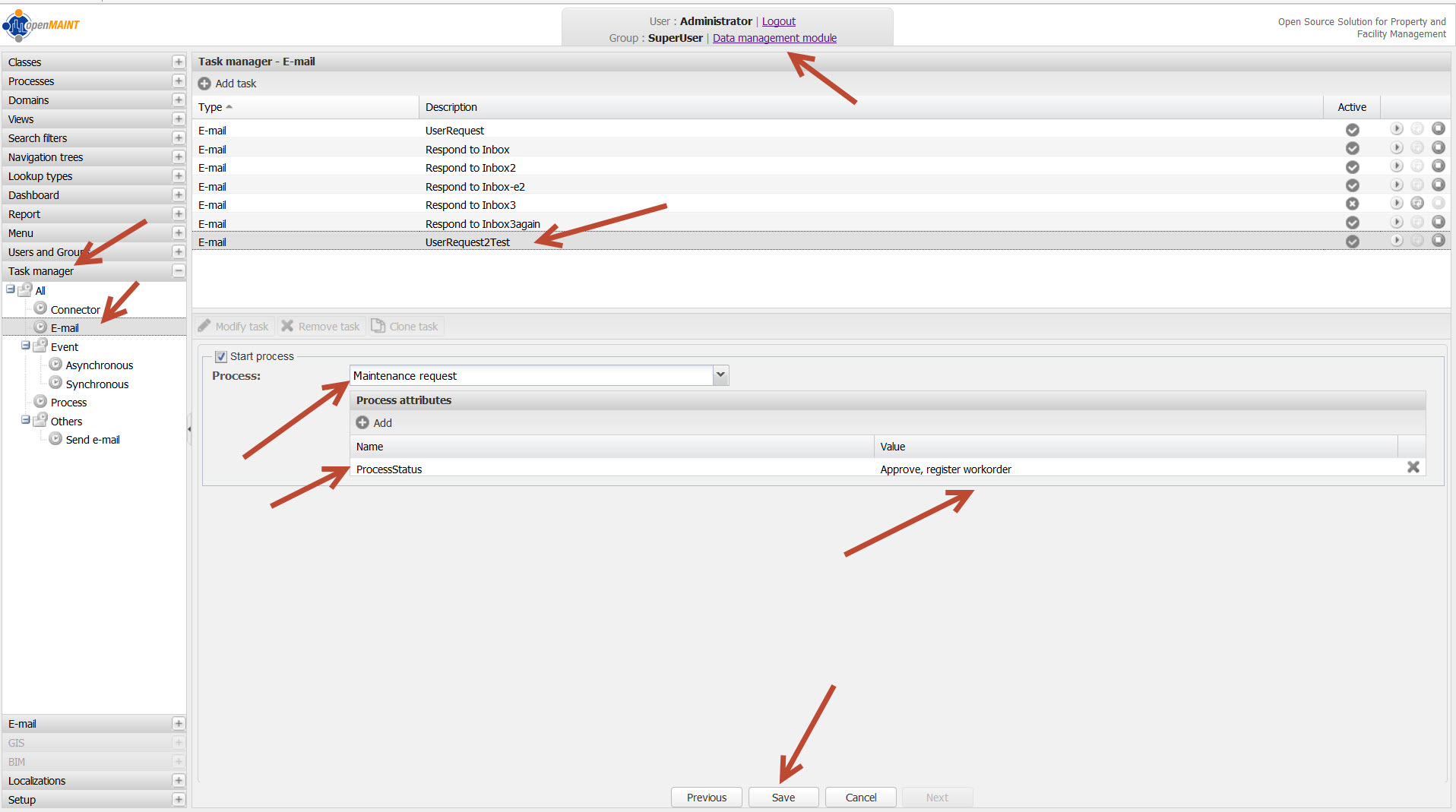Click inactive status icon of Respond to Inbox3
The image size is (1456, 812).
point(1352,204)
